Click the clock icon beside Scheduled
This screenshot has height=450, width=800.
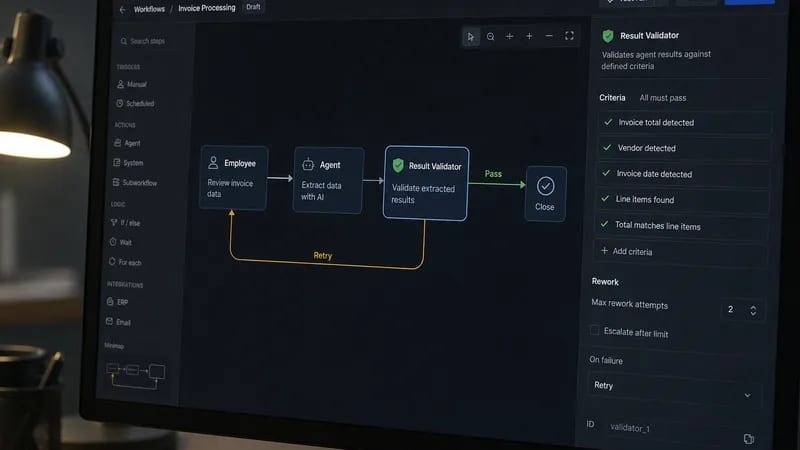pyautogui.click(x=119, y=103)
